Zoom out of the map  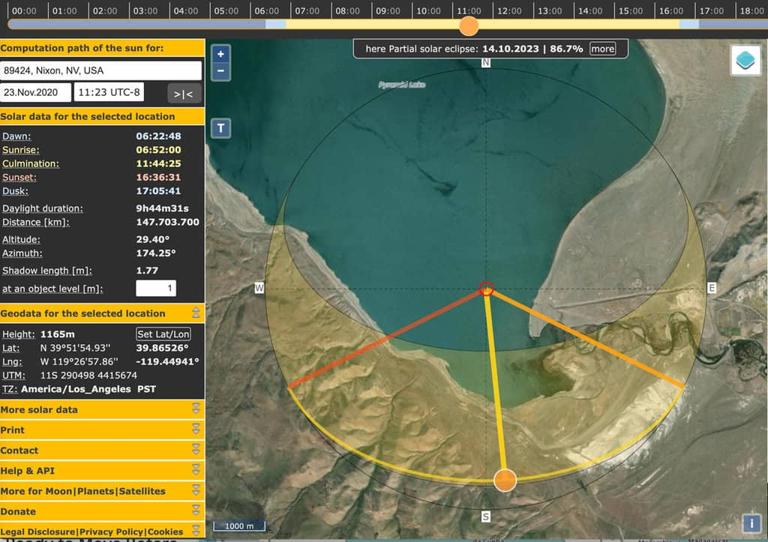(221, 71)
